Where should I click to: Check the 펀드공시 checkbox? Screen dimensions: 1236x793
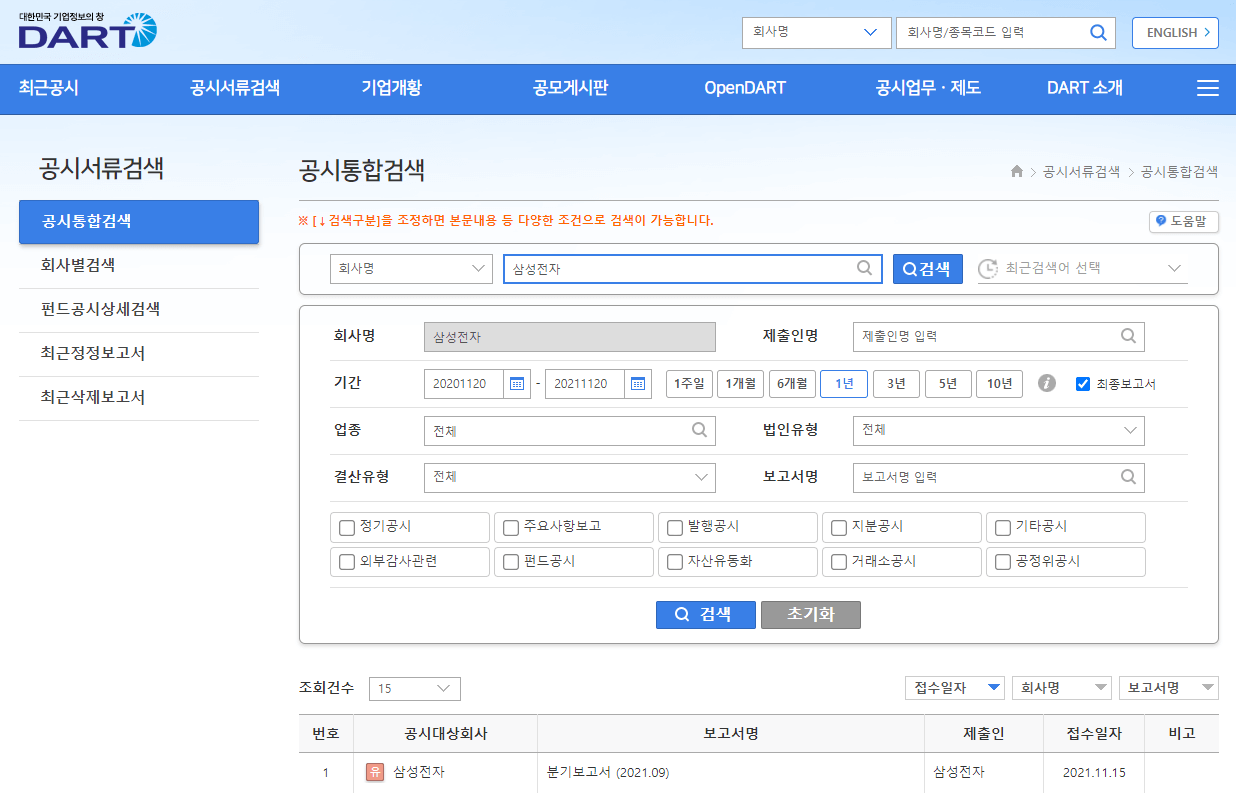point(509,562)
